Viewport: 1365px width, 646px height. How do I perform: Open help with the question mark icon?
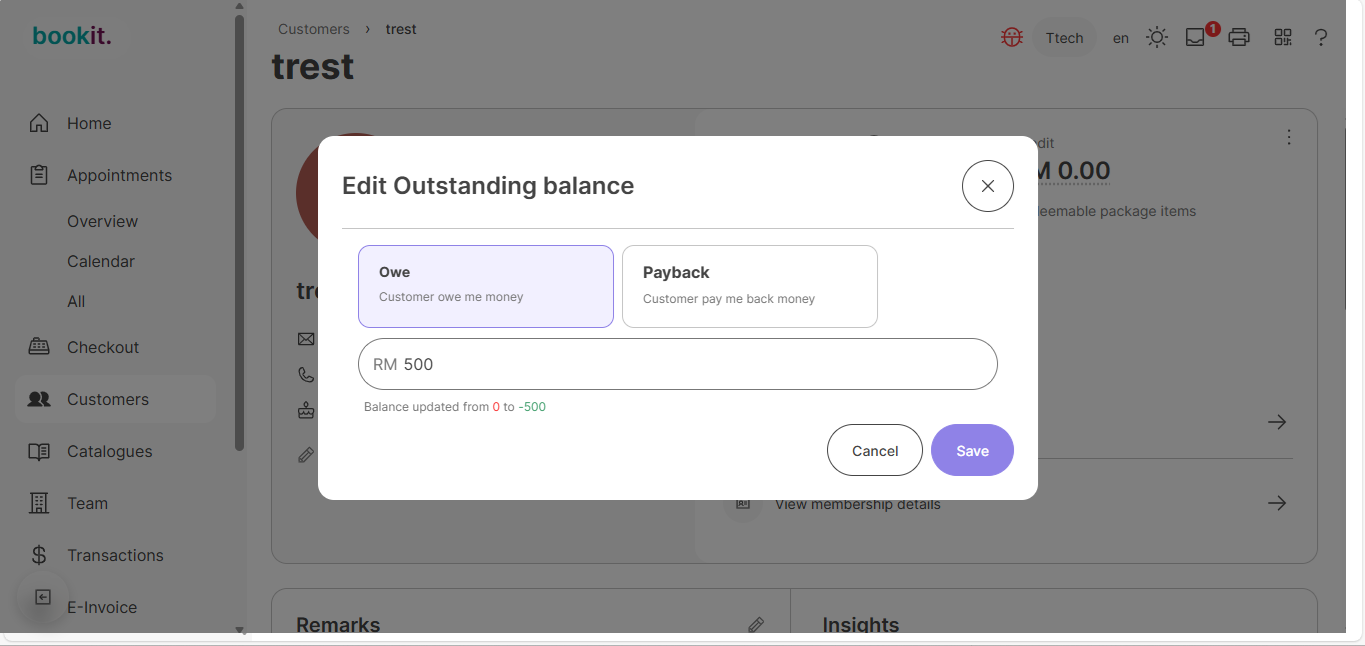[x=1321, y=37]
